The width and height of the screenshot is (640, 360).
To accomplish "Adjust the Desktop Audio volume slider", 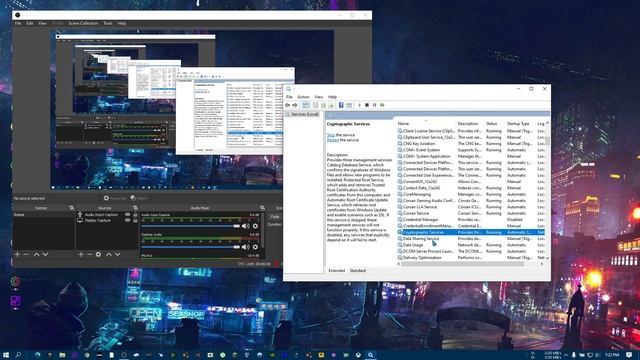I will [190, 247].
